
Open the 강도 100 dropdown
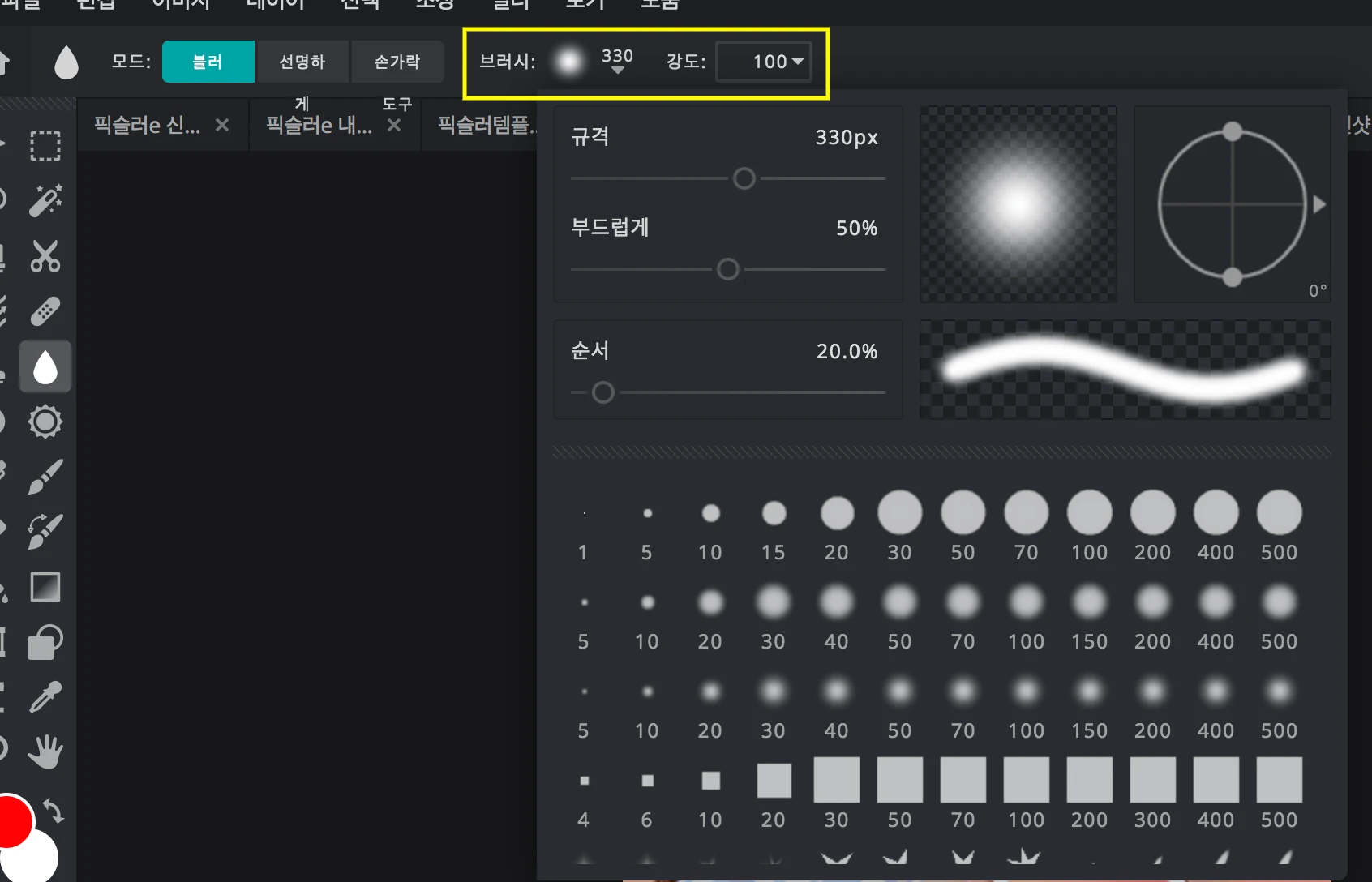click(x=763, y=61)
